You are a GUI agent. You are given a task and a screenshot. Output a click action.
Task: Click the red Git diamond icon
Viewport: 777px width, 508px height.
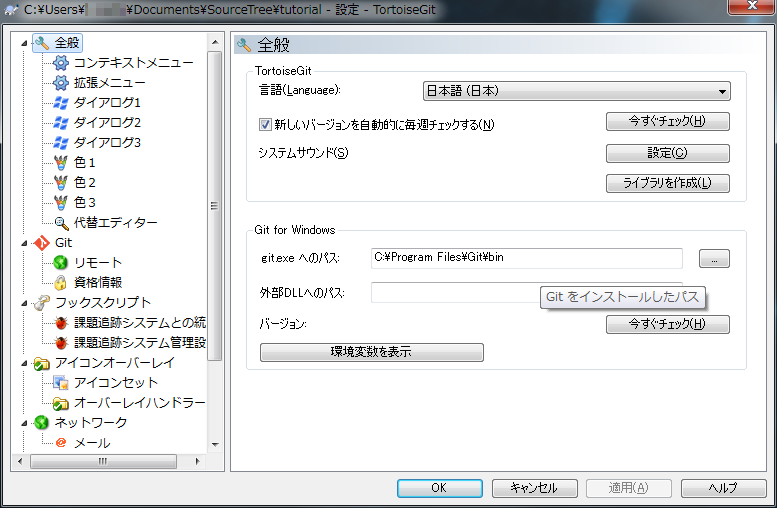click(x=42, y=243)
